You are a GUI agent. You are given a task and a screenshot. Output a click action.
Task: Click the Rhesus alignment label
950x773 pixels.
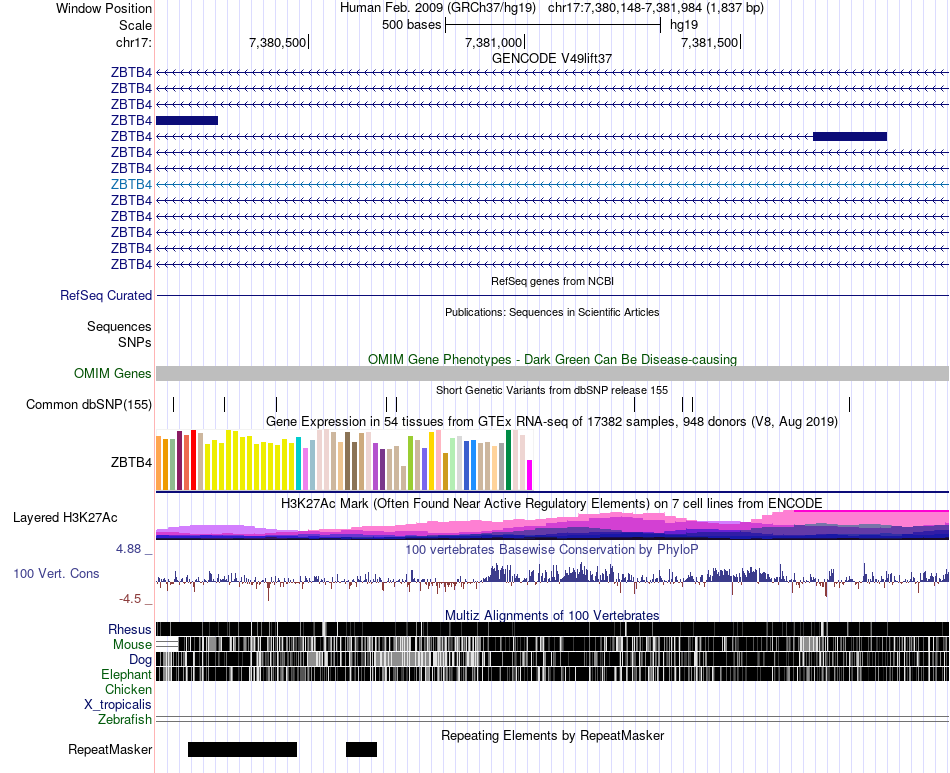[130, 629]
